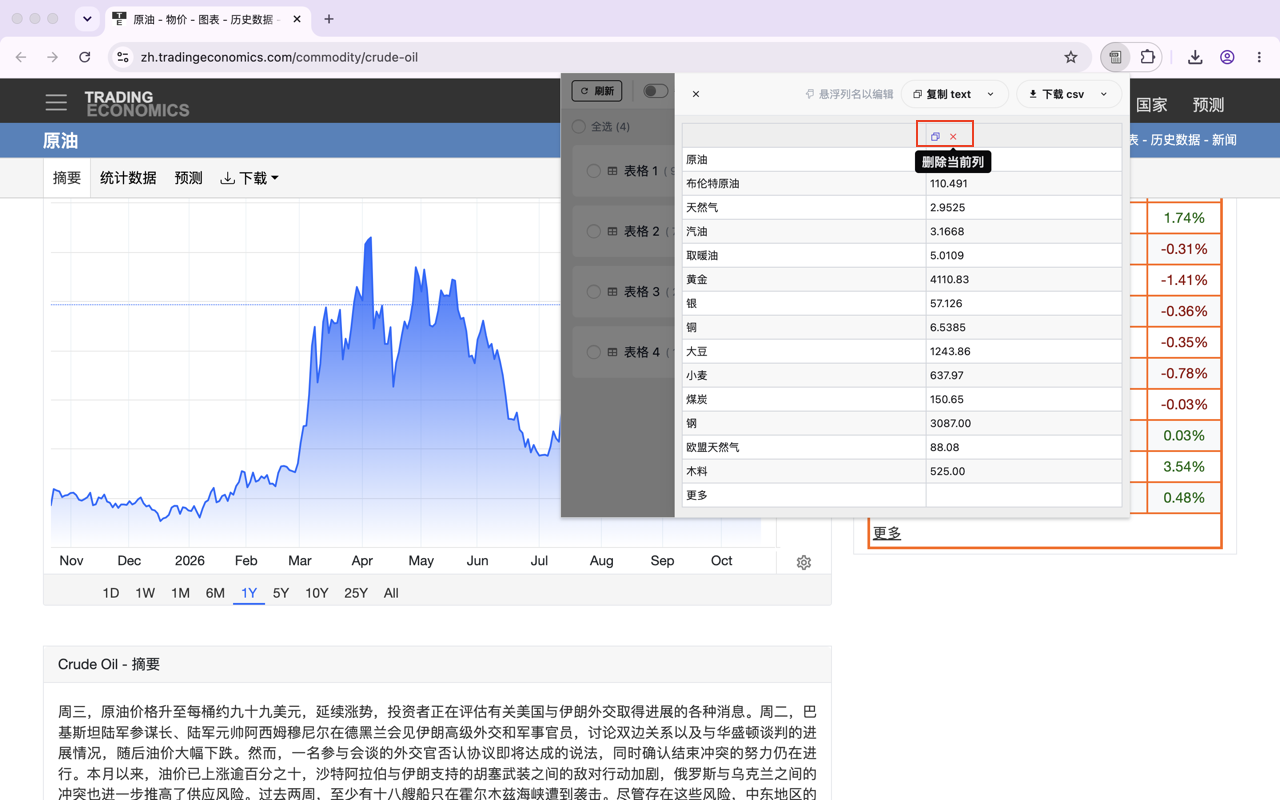Open the Trading Economics hamburger menu

point(56,103)
